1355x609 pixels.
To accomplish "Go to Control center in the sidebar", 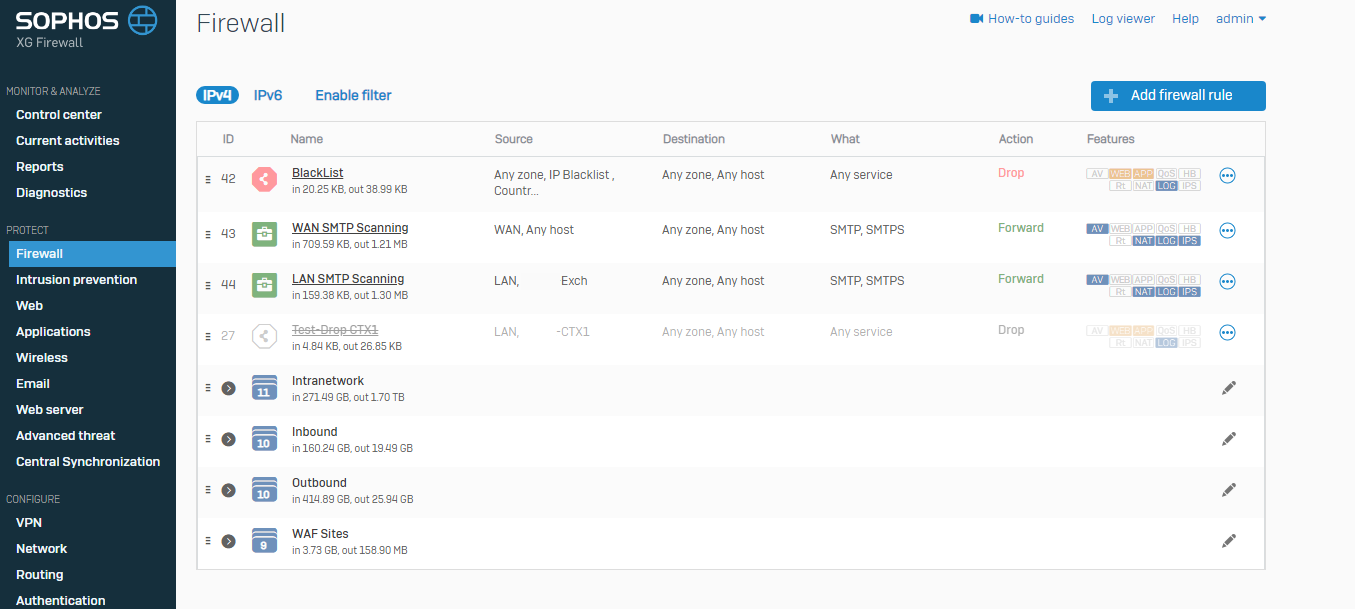I will coord(59,115).
